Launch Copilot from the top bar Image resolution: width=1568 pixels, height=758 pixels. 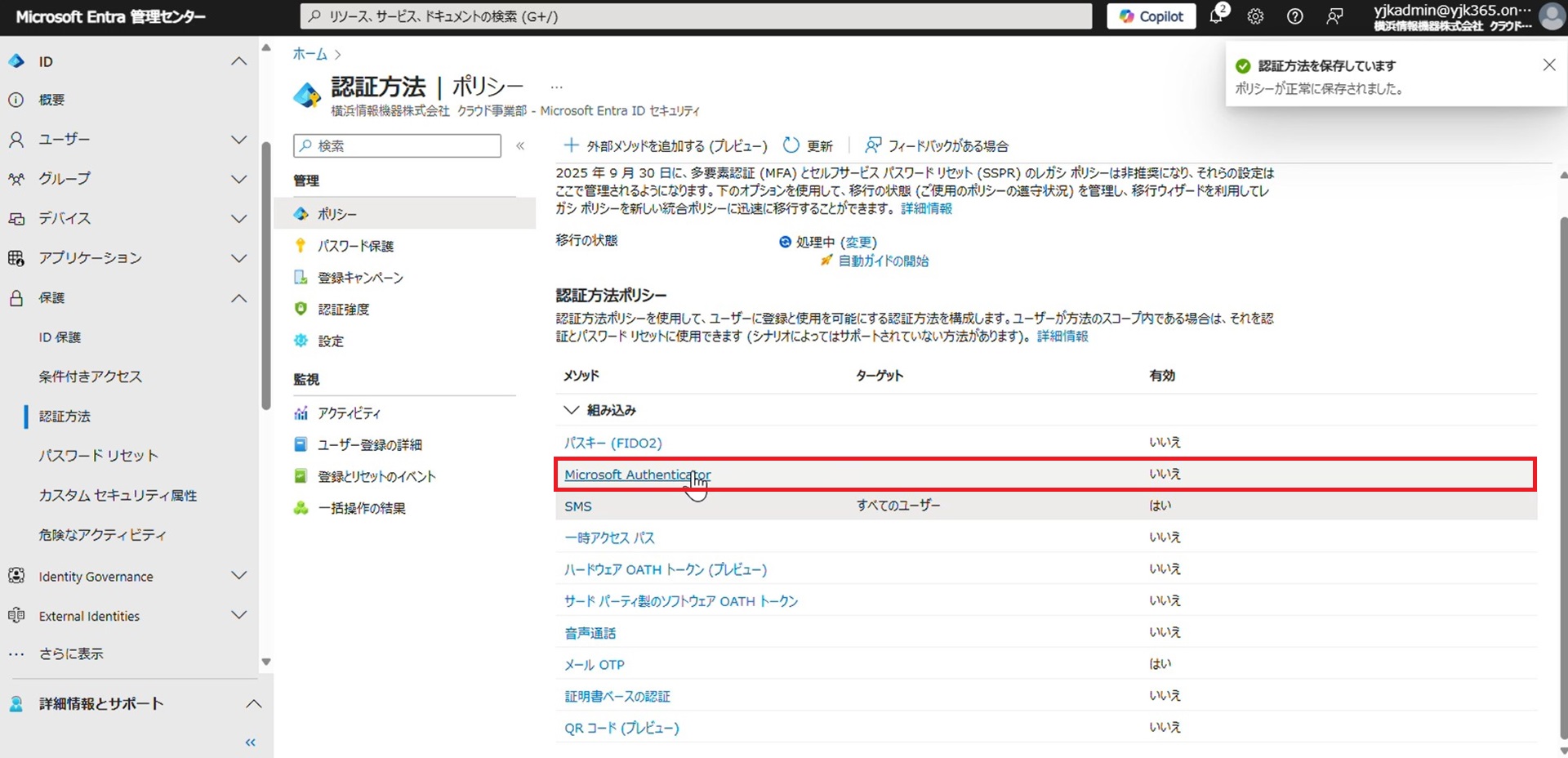[x=1151, y=16]
